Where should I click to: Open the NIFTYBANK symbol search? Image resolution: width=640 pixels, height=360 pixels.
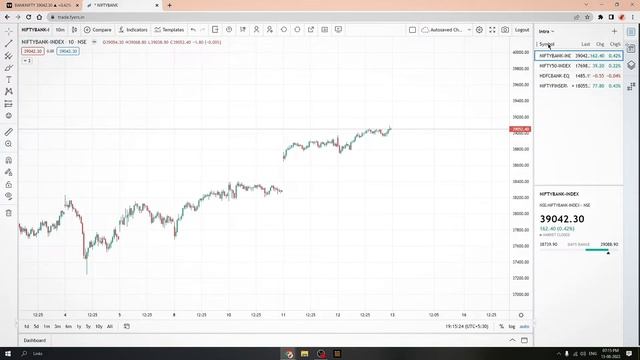tap(36, 30)
